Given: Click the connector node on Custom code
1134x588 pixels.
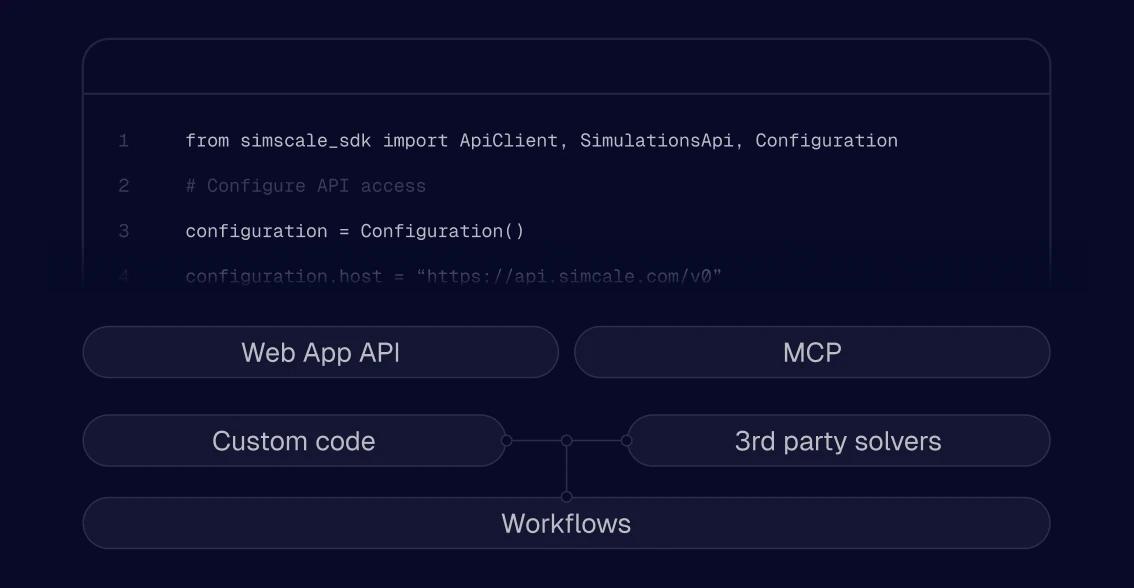Looking at the screenshot, I should pyautogui.click(x=506, y=440).
